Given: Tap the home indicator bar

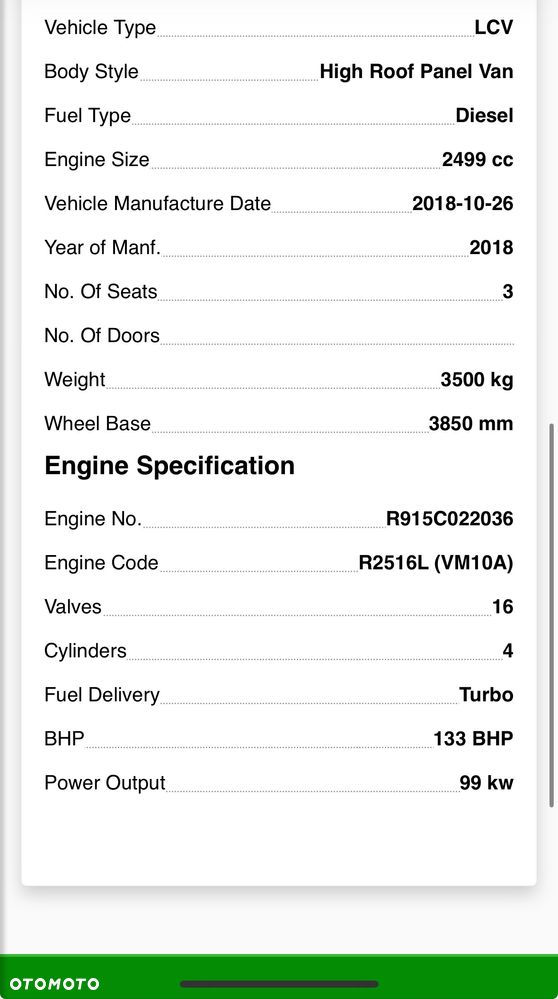Looking at the screenshot, I should point(279,984).
